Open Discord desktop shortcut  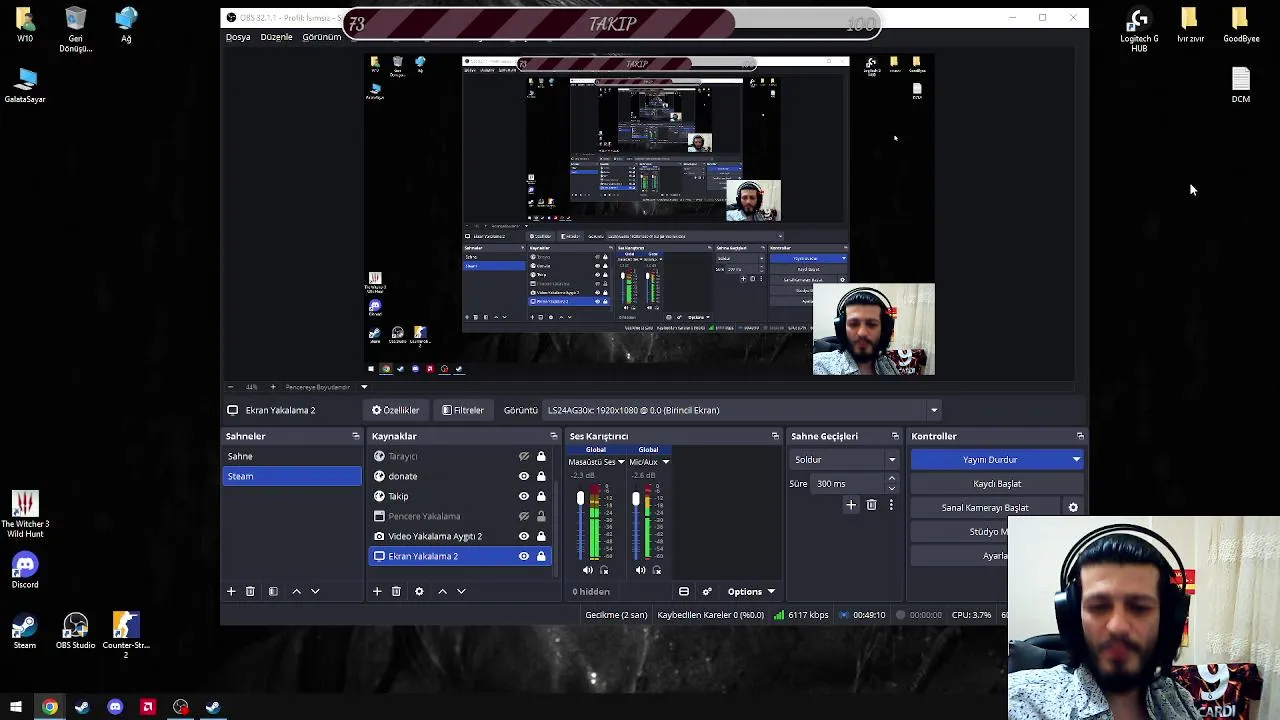click(25, 572)
